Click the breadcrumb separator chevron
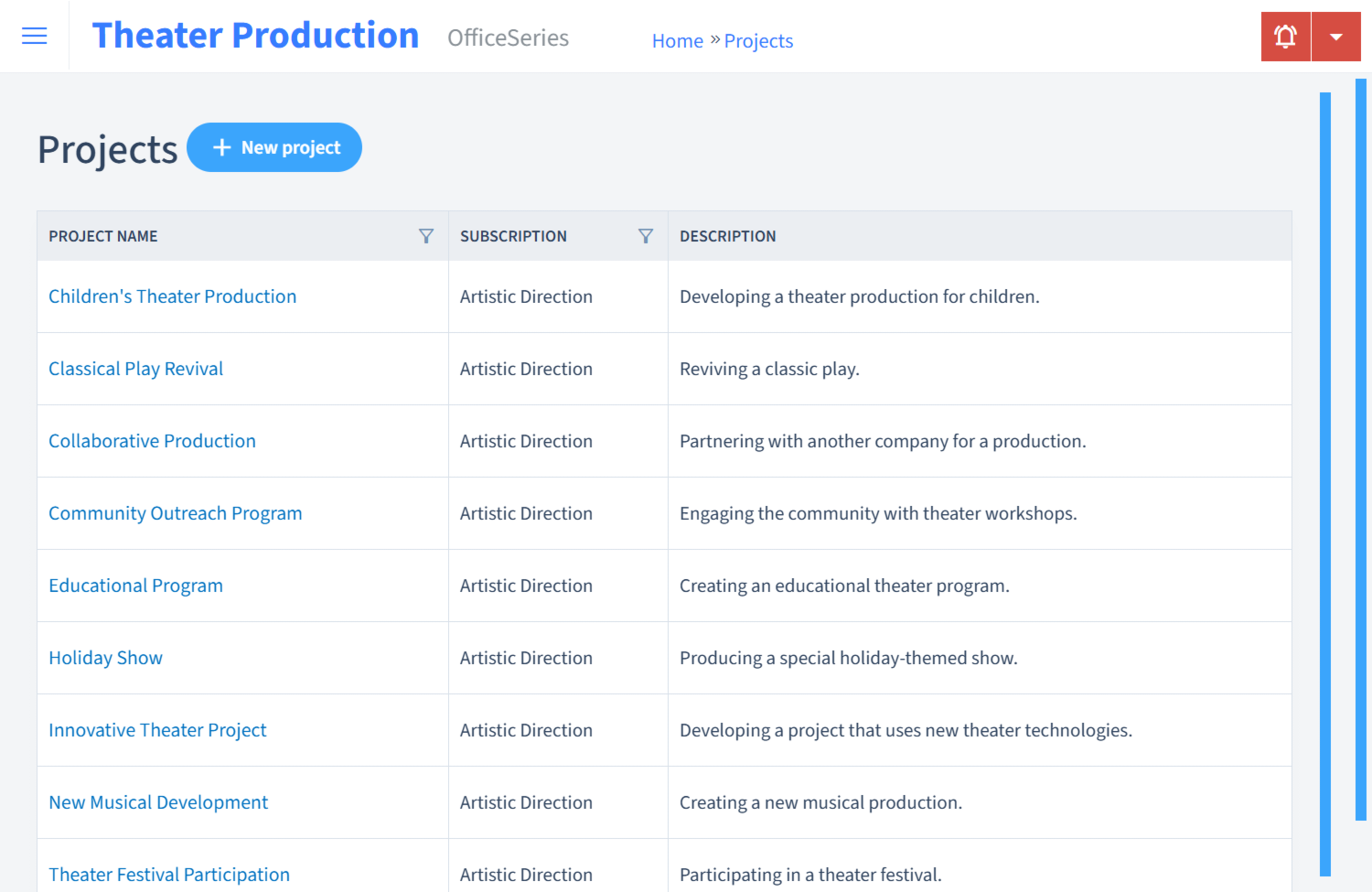 coord(713,38)
